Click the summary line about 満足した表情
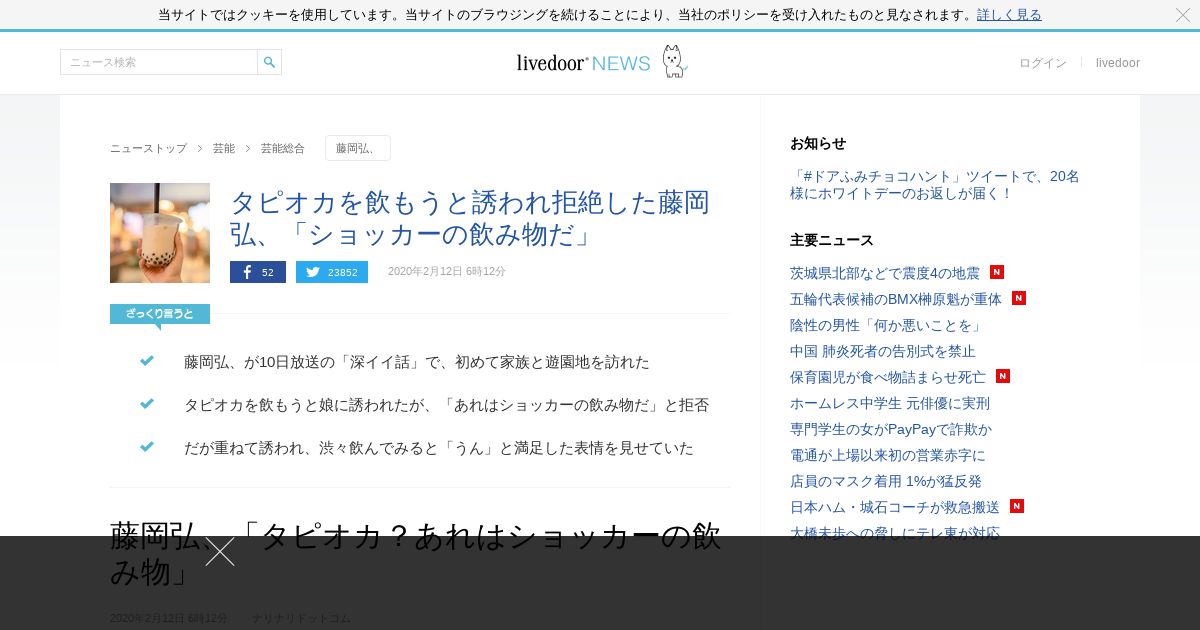Image resolution: width=1200 pixels, height=630 pixels. pyautogui.click(x=439, y=448)
